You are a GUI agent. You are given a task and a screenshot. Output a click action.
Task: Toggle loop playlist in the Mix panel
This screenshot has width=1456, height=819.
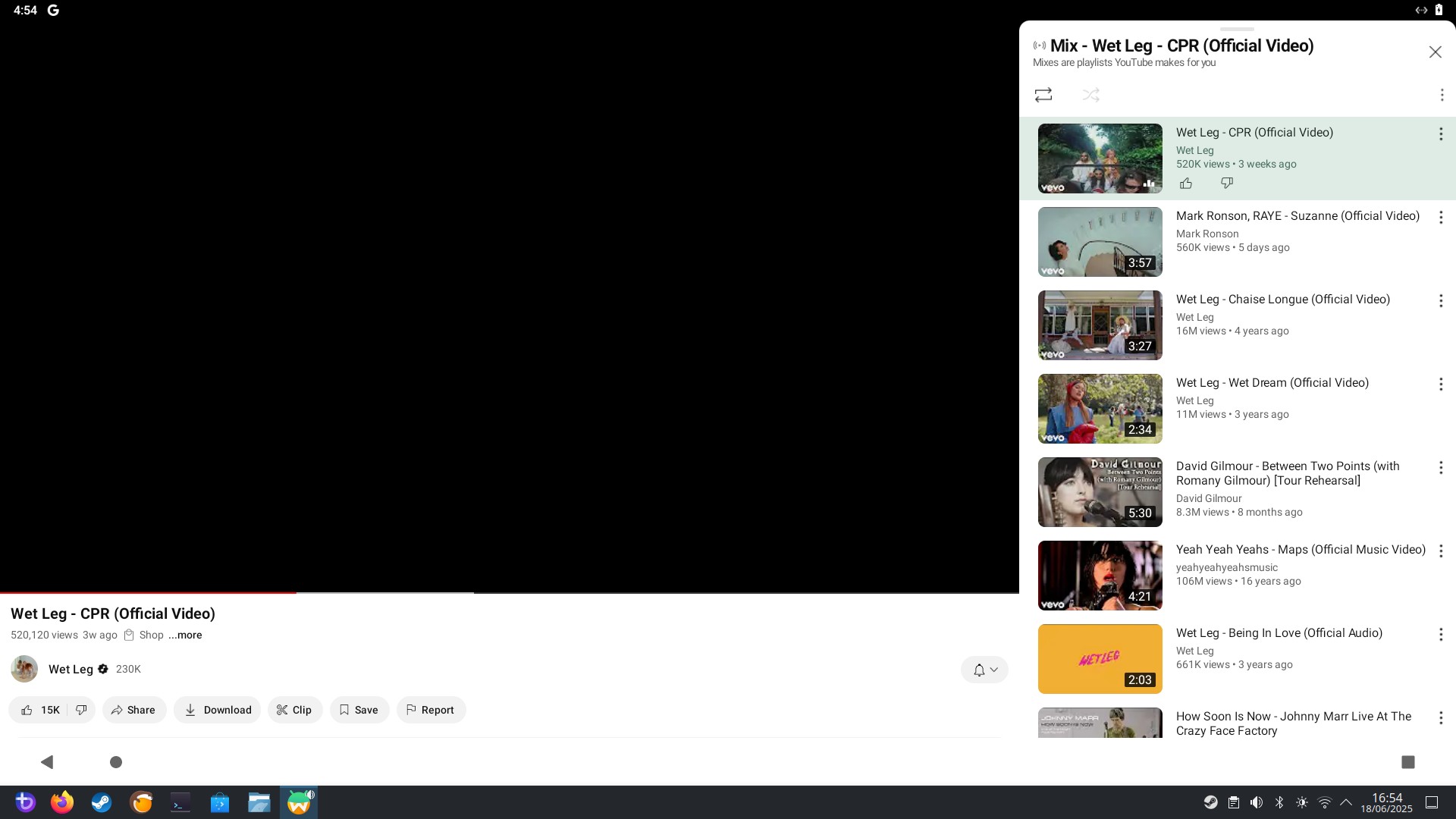click(1043, 95)
